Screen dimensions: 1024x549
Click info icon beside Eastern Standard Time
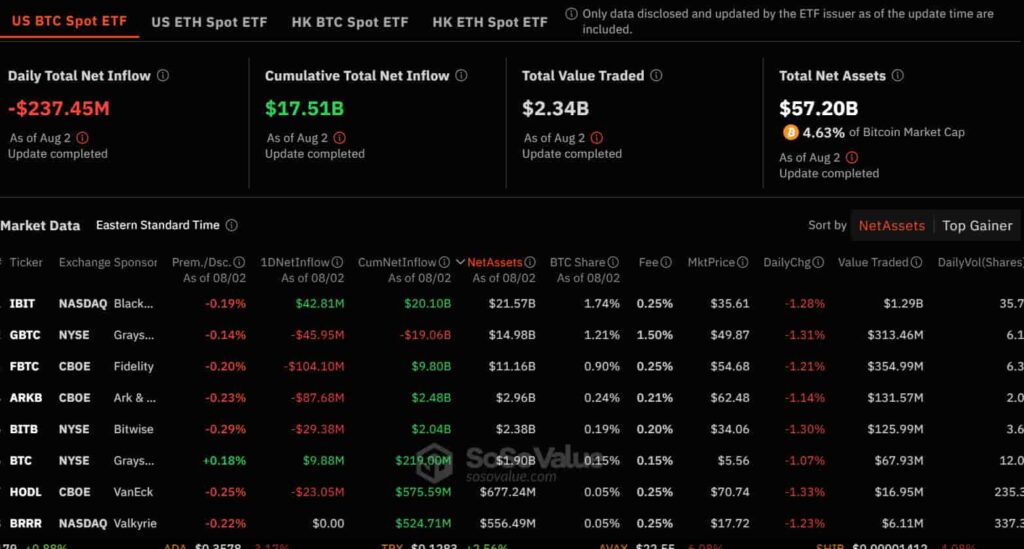click(231, 226)
